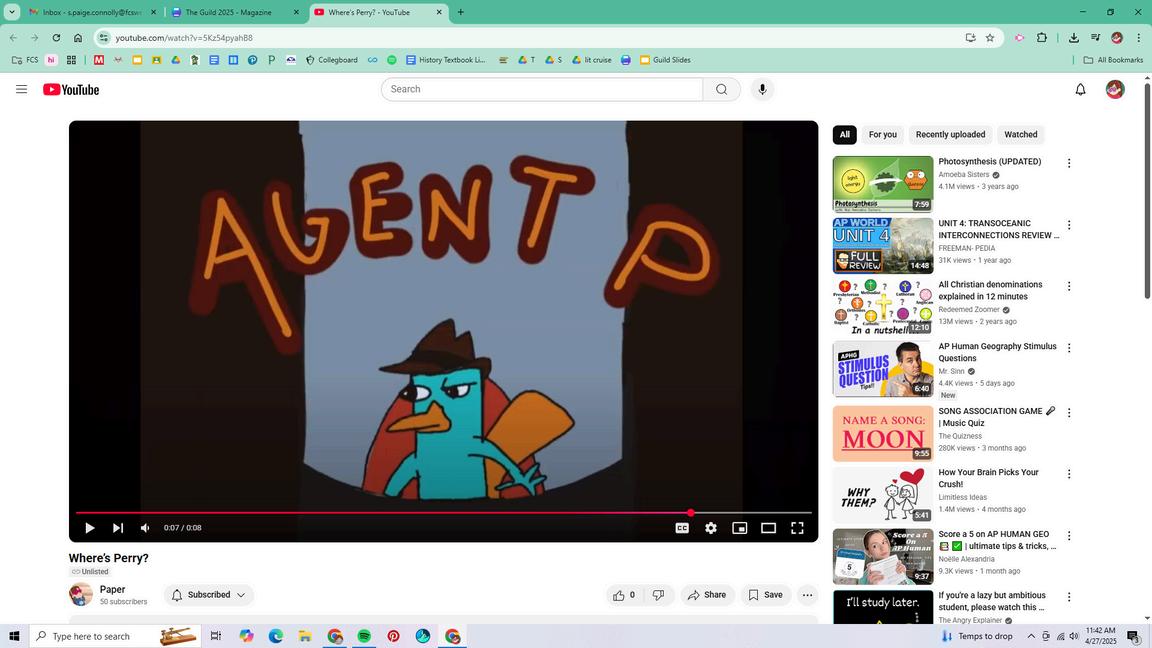
Task: Open All Bookmarks folder
Action: pyautogui.click(x=1113, y=60)
